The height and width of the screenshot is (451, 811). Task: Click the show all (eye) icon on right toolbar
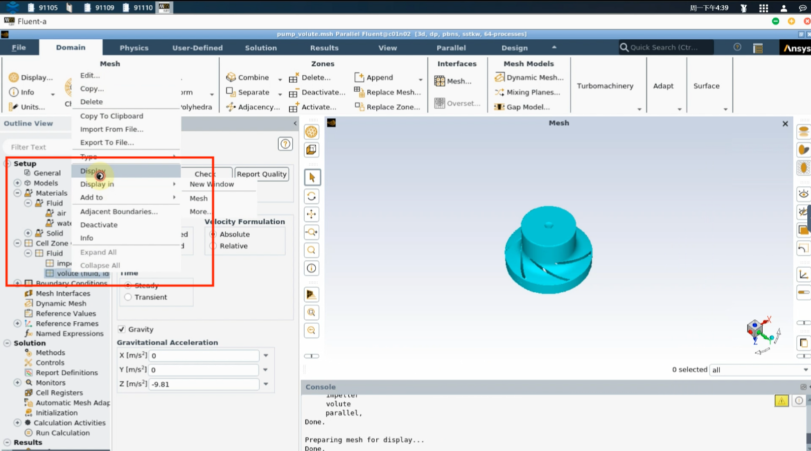[803, 194]
